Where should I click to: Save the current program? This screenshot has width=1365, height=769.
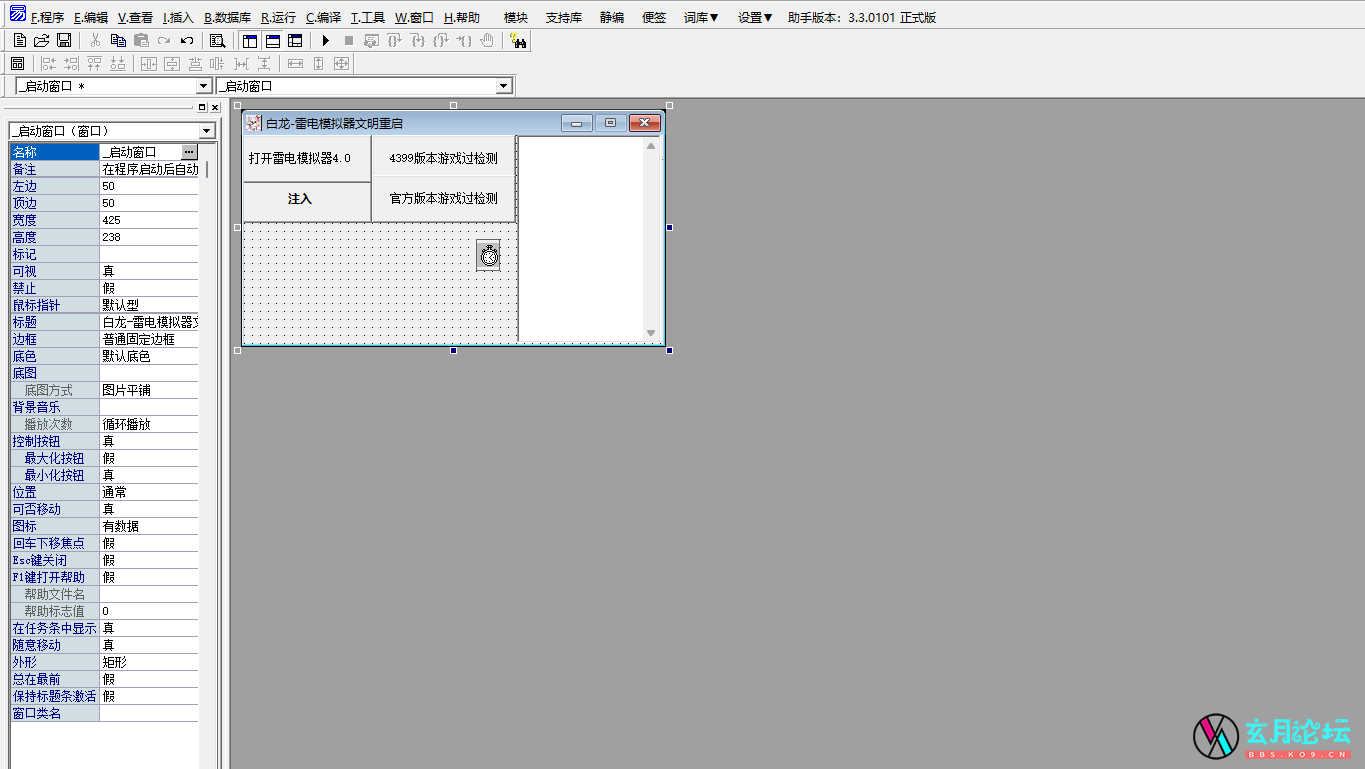click(x=64, y=41)
